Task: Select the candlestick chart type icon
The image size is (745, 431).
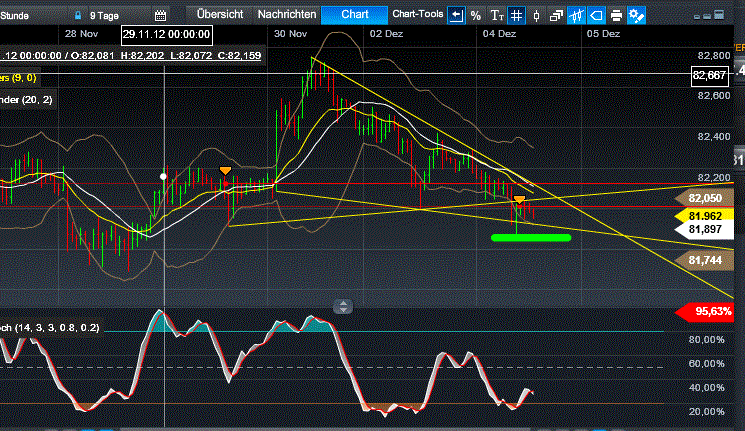Action: click(x=537, y=15)
